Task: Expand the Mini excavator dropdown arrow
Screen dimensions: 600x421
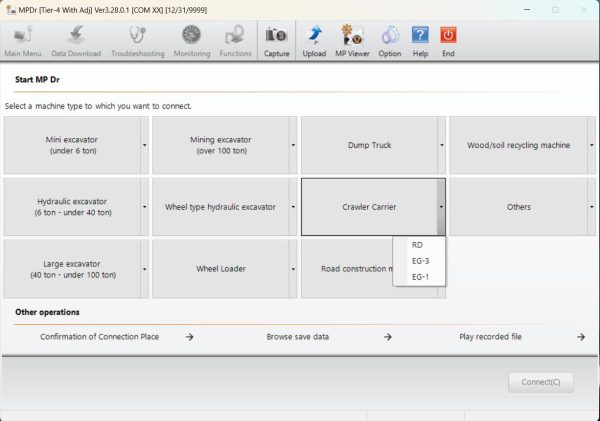Action: [x=144, y=145]
